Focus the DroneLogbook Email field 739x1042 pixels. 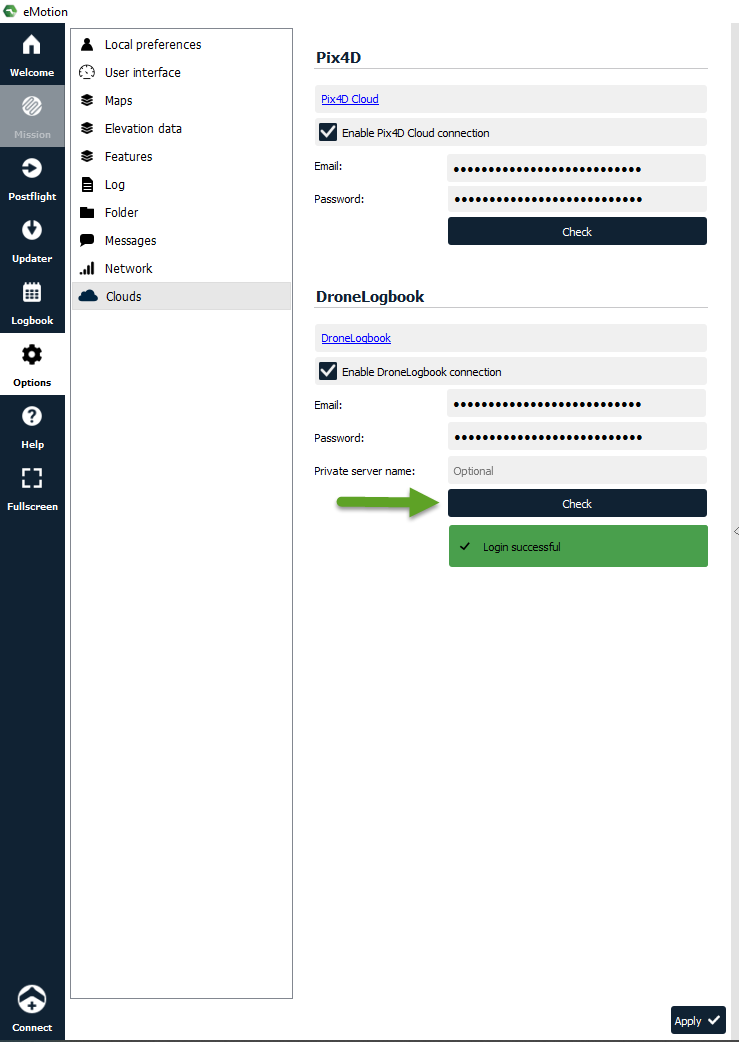click(576, 403)
